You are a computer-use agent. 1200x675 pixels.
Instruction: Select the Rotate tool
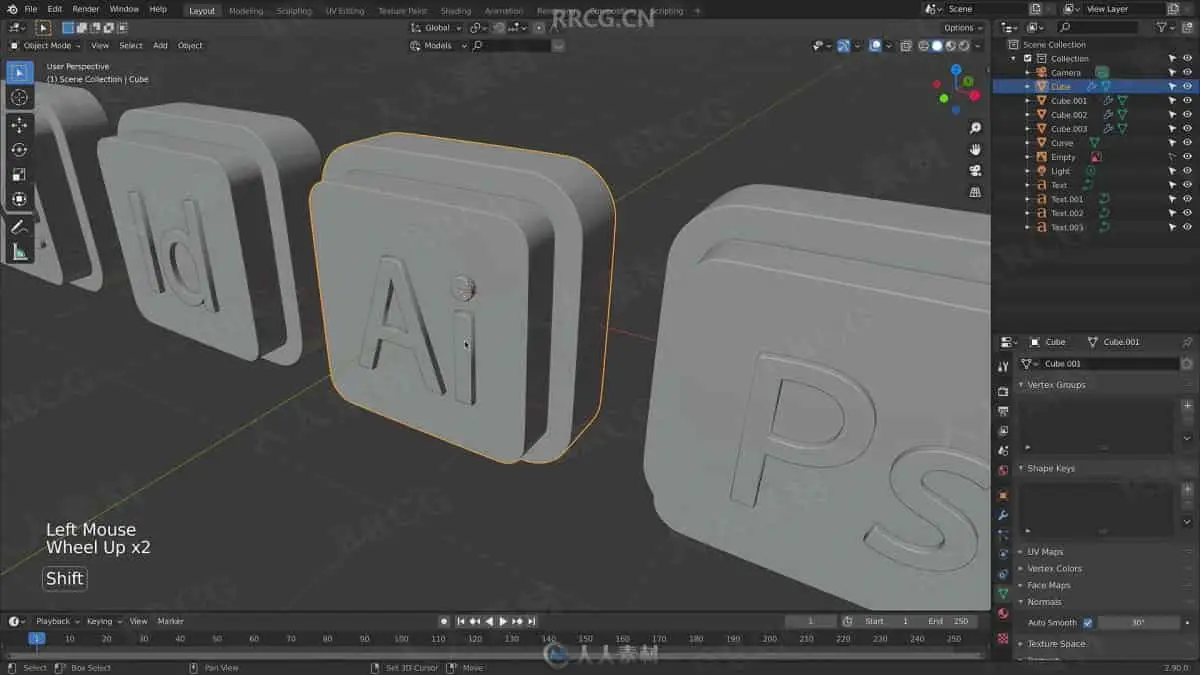pyautogui.click(x=19, y=150)
